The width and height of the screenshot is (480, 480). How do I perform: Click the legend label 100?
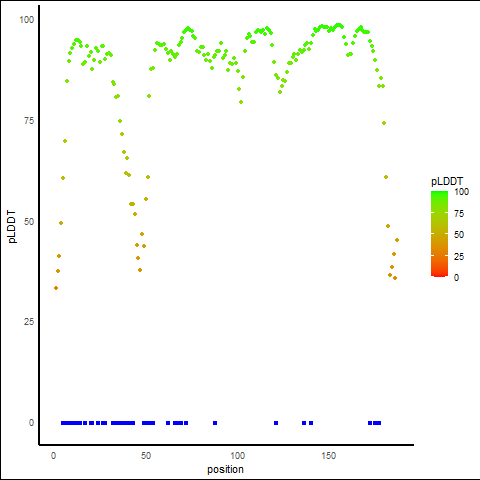coord(461,192)
